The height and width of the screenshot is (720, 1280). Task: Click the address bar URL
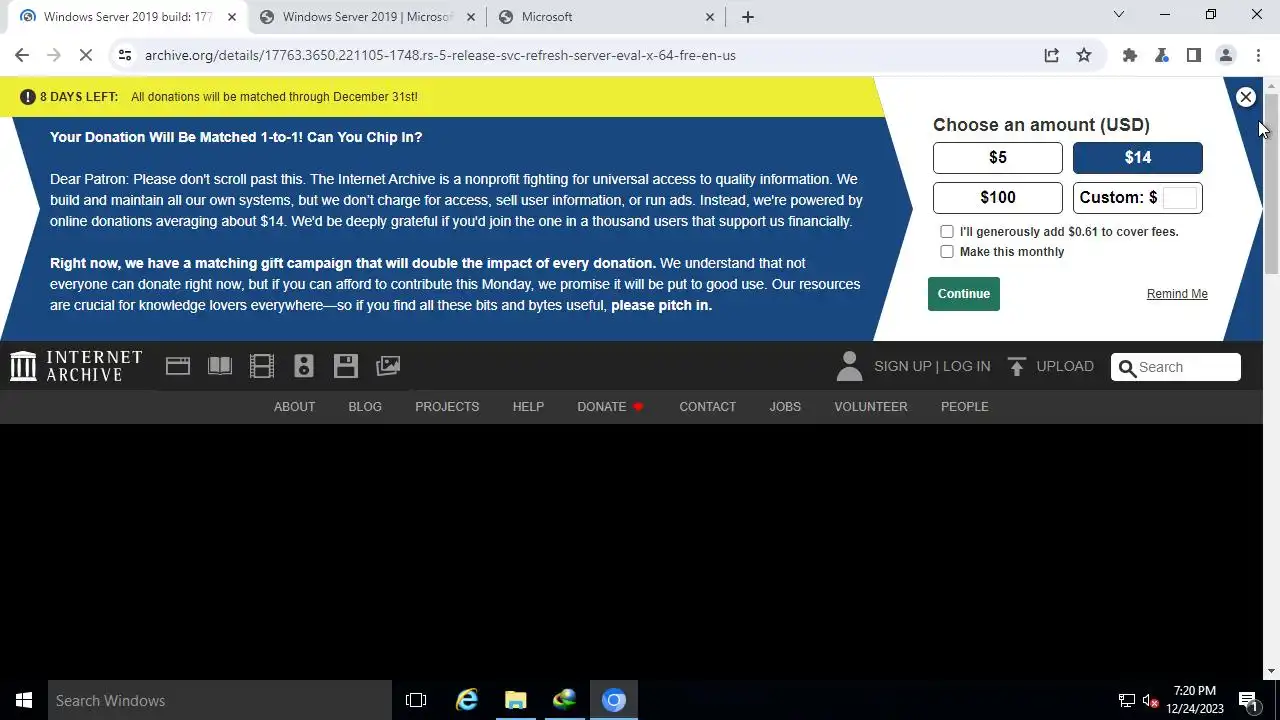pyautogui.click(x=440, y=55)
